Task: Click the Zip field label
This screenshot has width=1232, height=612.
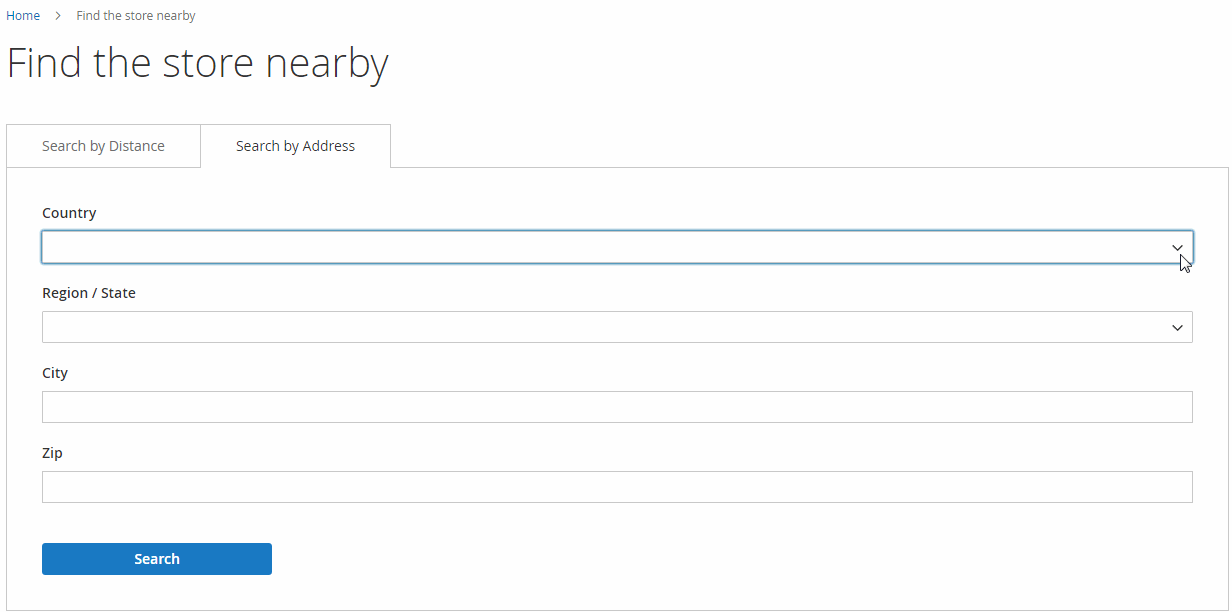Action: pyautogui.click(x=52, y=453)
